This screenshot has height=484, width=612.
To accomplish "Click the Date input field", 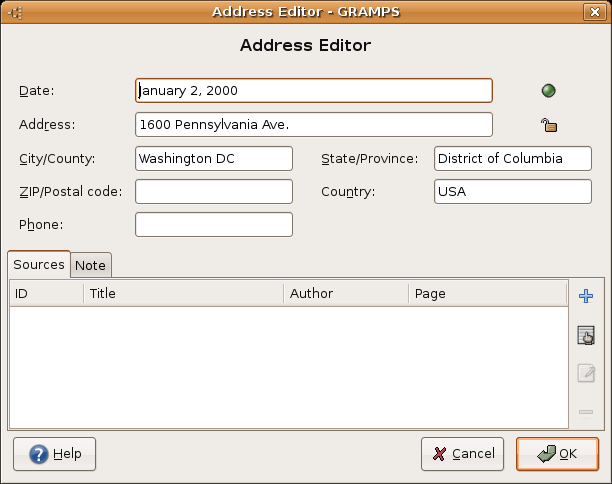I will pyautogui.click(x=313, y=90).
